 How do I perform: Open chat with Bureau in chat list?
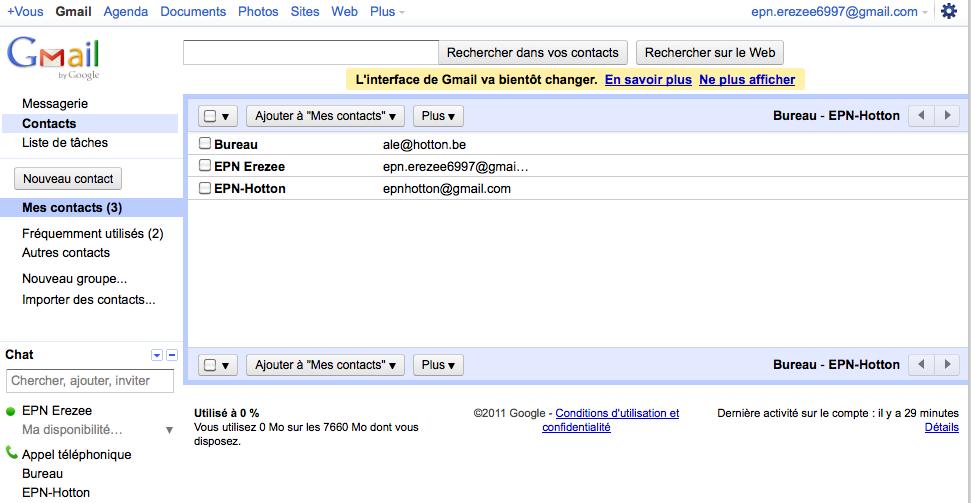point(43,473)
